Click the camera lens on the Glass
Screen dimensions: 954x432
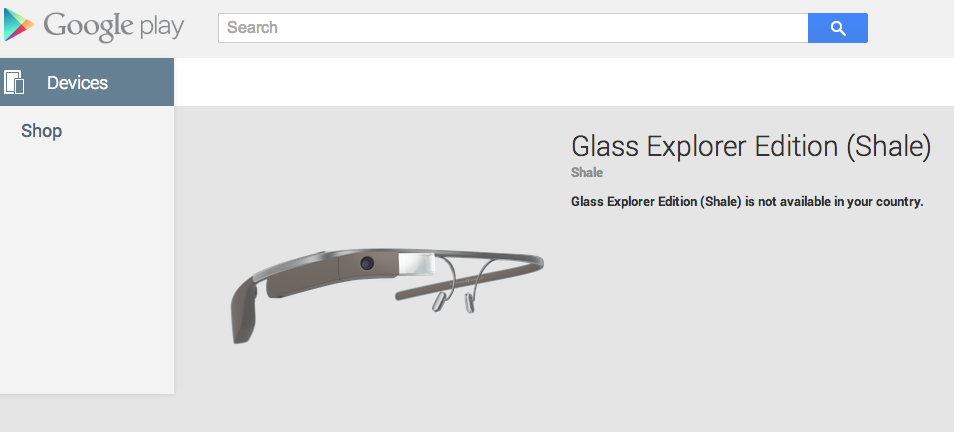click(x=367, y=263)
